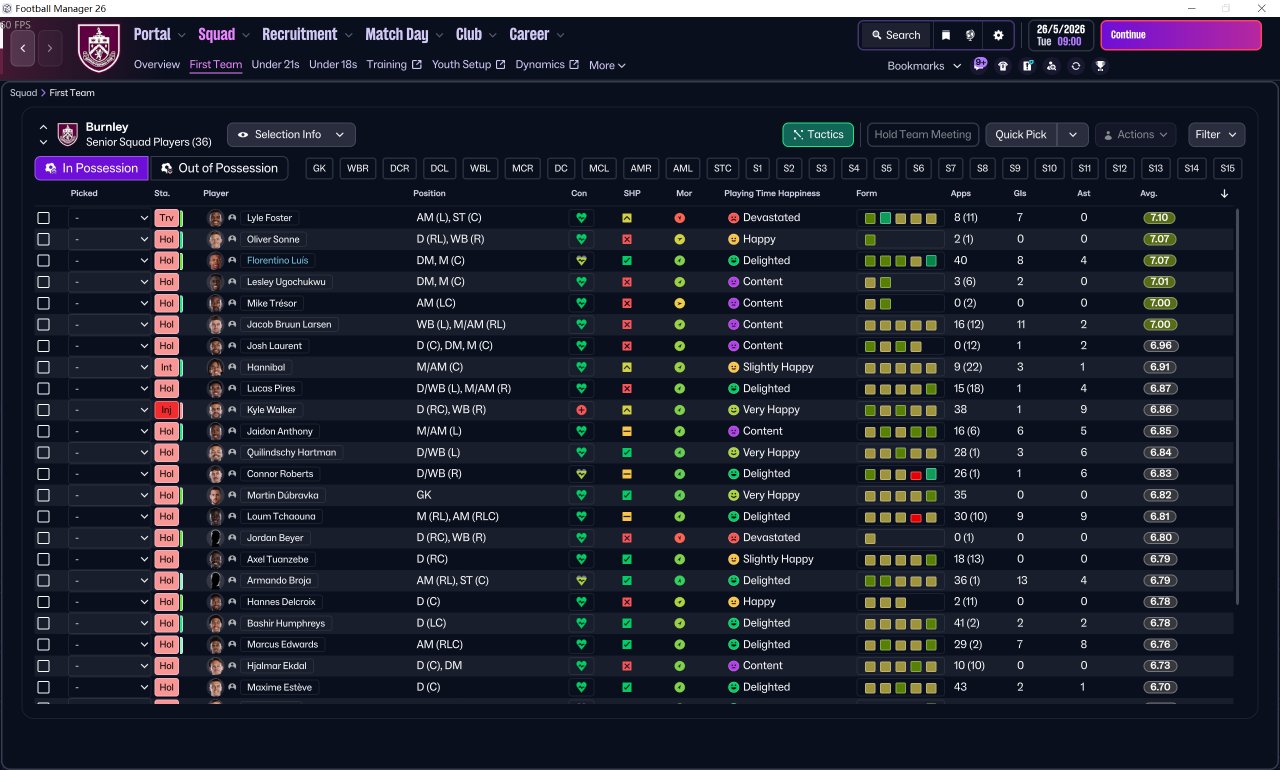Open the notifications speech bubble with 9+

tap(980, 65)
